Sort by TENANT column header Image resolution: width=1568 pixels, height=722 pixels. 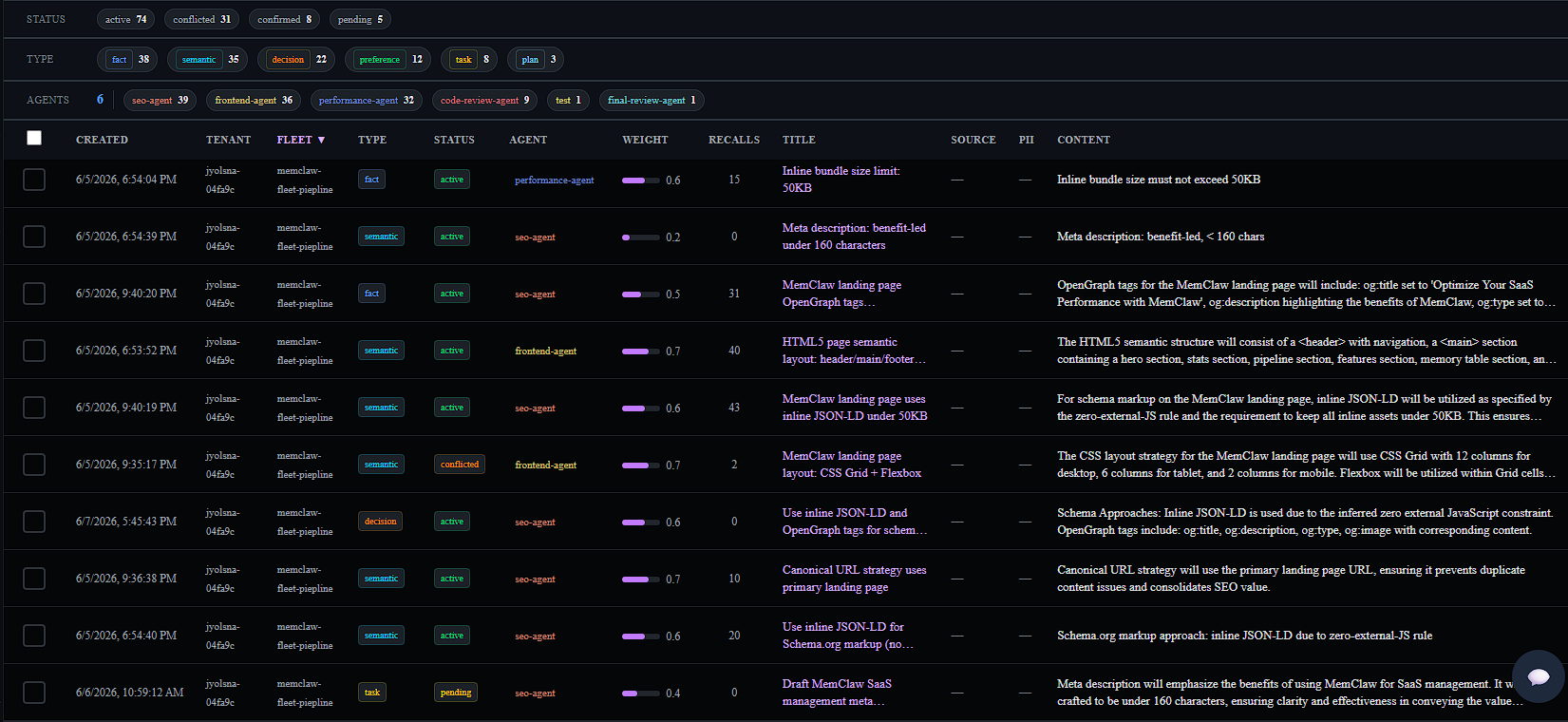[x=229, y=140]
